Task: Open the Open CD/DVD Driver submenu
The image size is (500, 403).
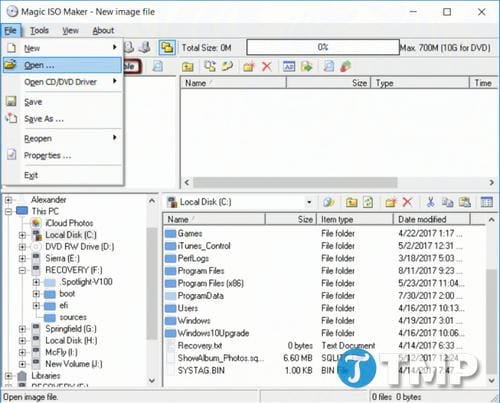Action: (62, 82)
